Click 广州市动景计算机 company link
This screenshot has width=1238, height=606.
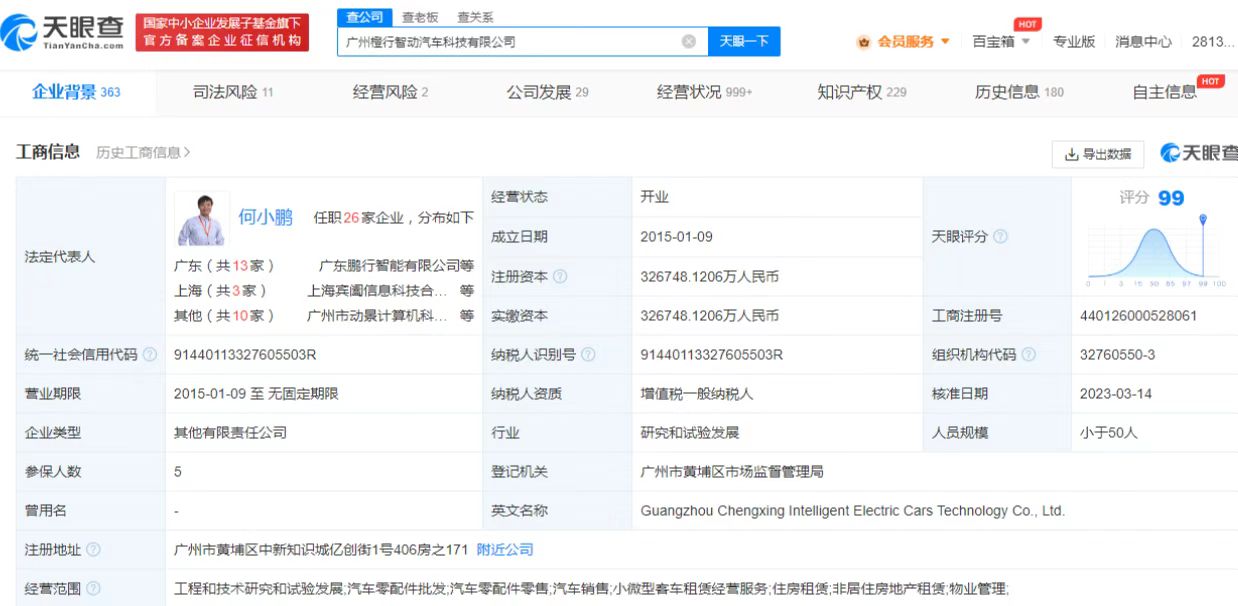click(x=377, y=316)
